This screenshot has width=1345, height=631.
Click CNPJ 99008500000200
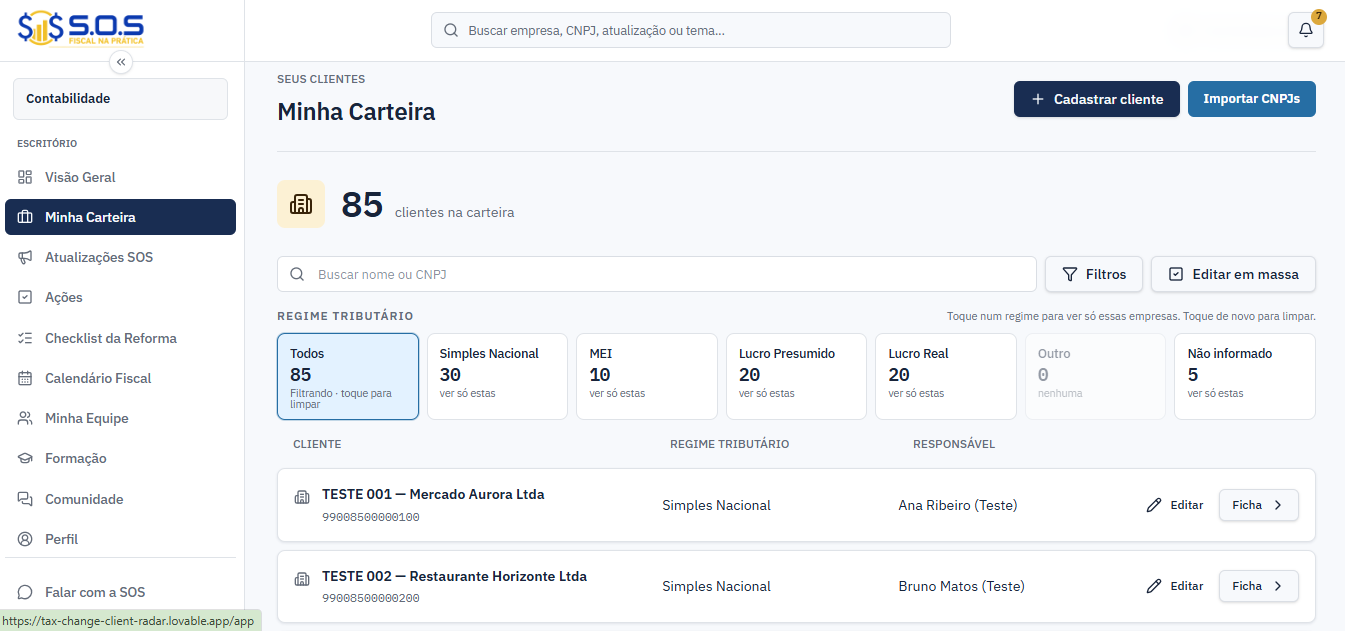[x=371, y=598]
